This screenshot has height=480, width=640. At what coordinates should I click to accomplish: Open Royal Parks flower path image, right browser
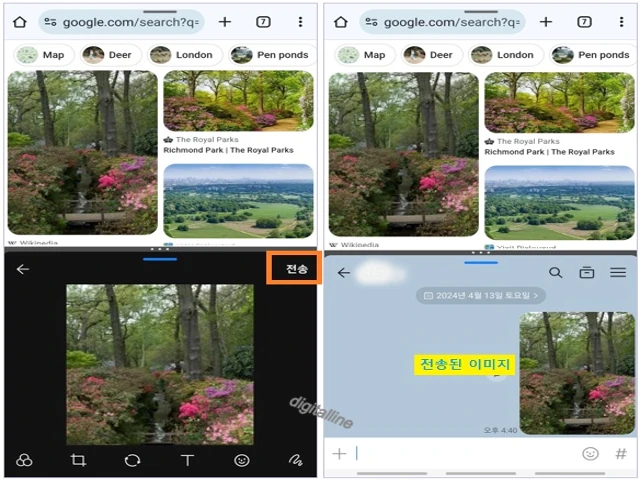(559, 102)
